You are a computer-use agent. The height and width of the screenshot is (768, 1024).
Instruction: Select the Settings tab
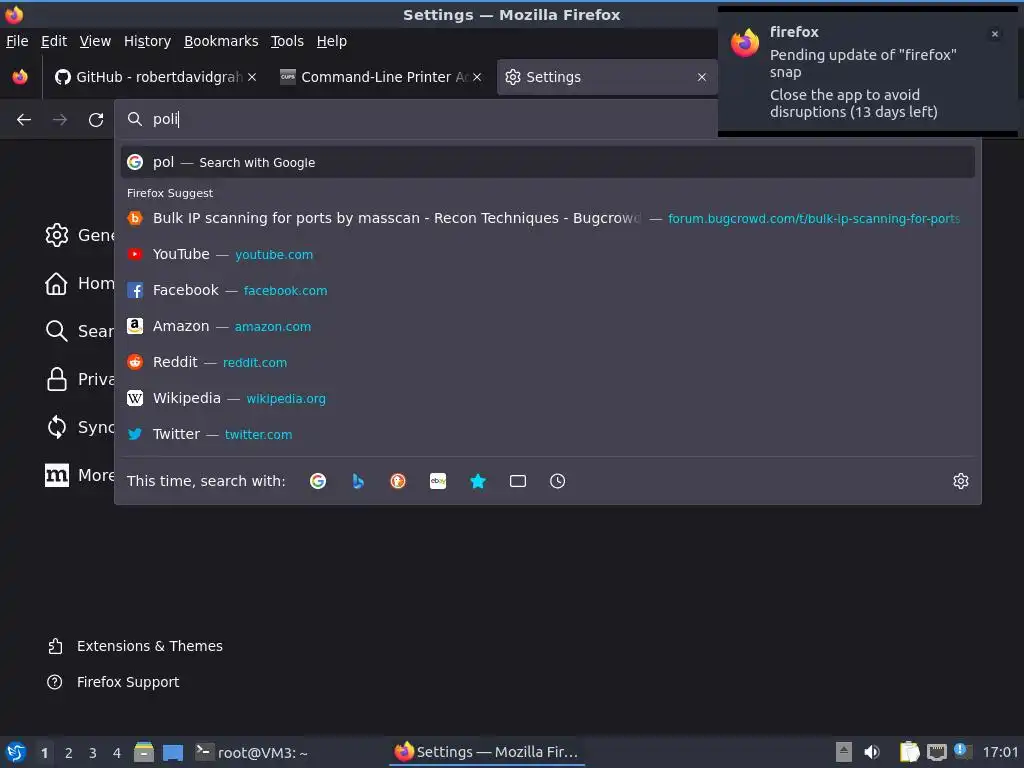(607, 77)
